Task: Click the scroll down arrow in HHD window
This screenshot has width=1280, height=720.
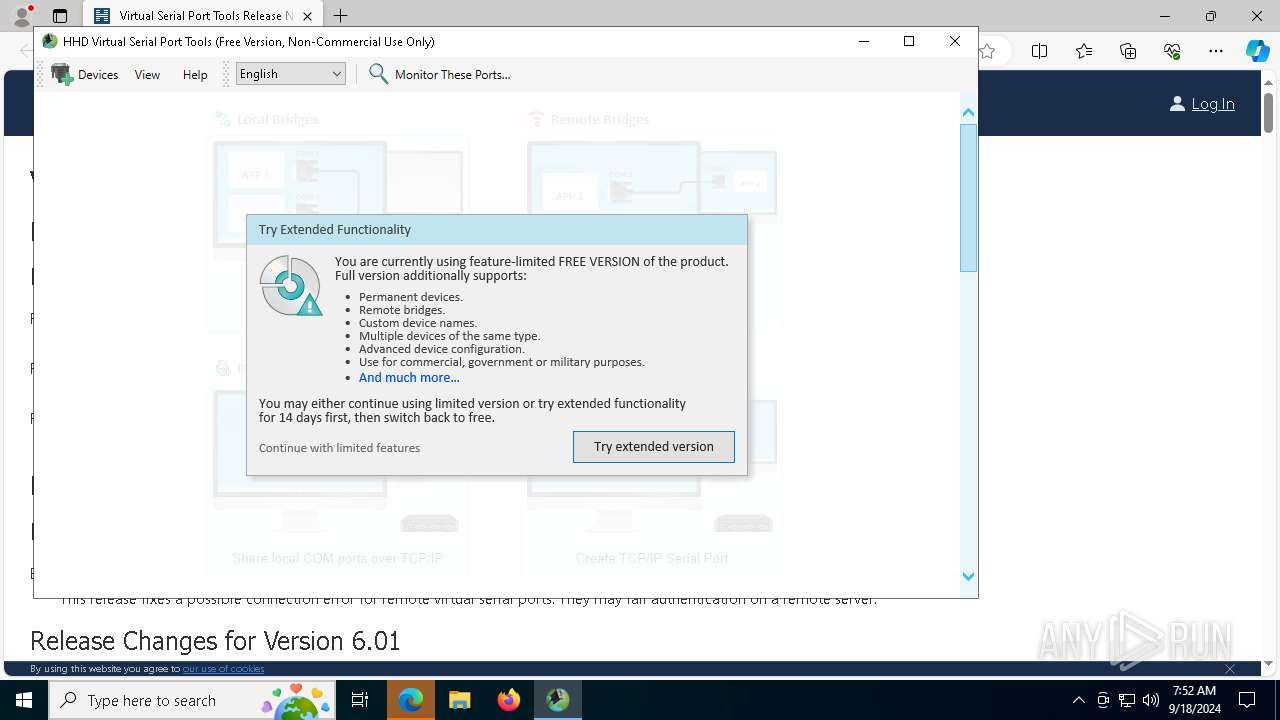Action: [x=968, y=576]
